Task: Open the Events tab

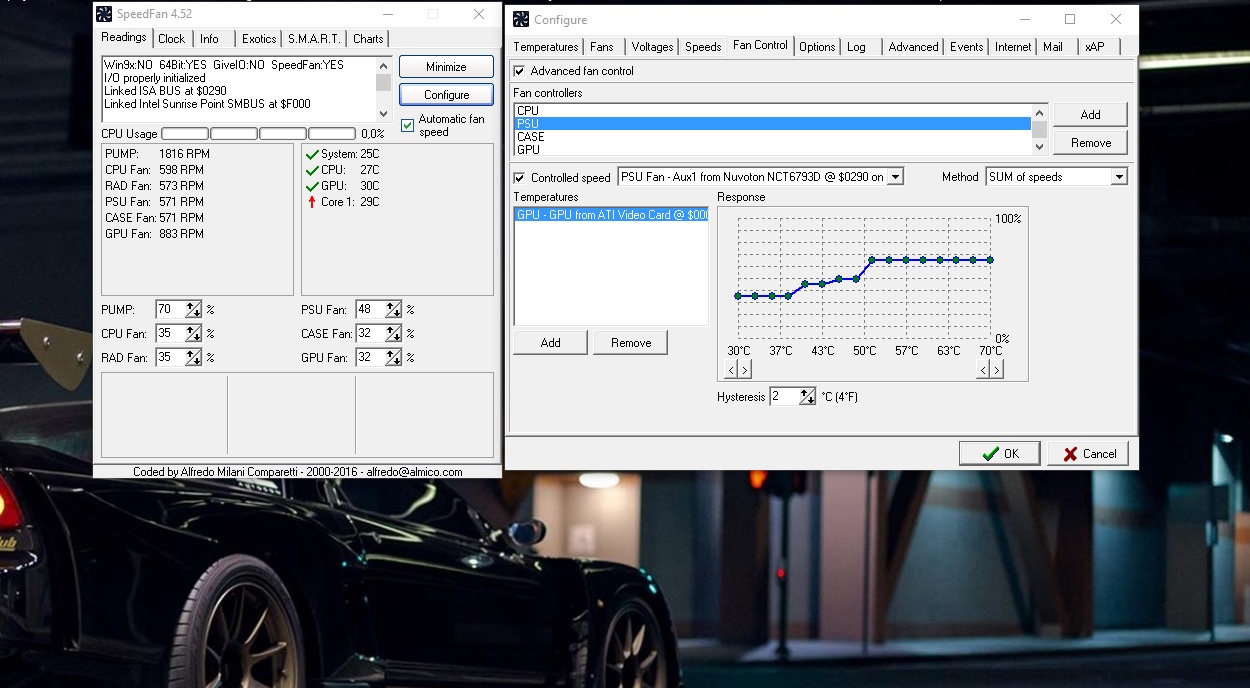Action: point(966,47)
